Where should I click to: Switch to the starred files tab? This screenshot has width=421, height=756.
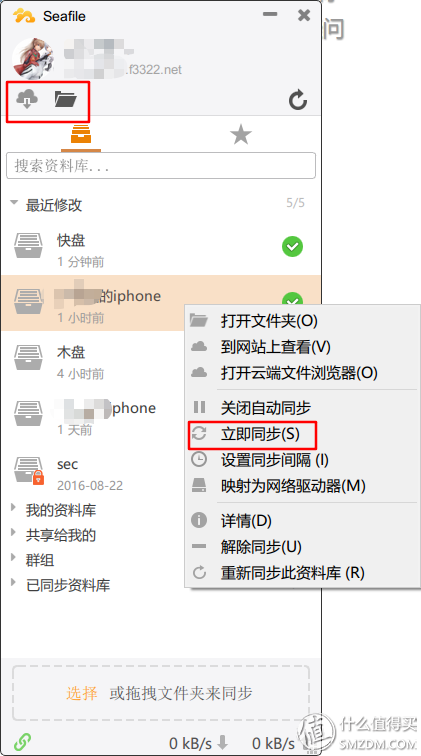point(241,135)
